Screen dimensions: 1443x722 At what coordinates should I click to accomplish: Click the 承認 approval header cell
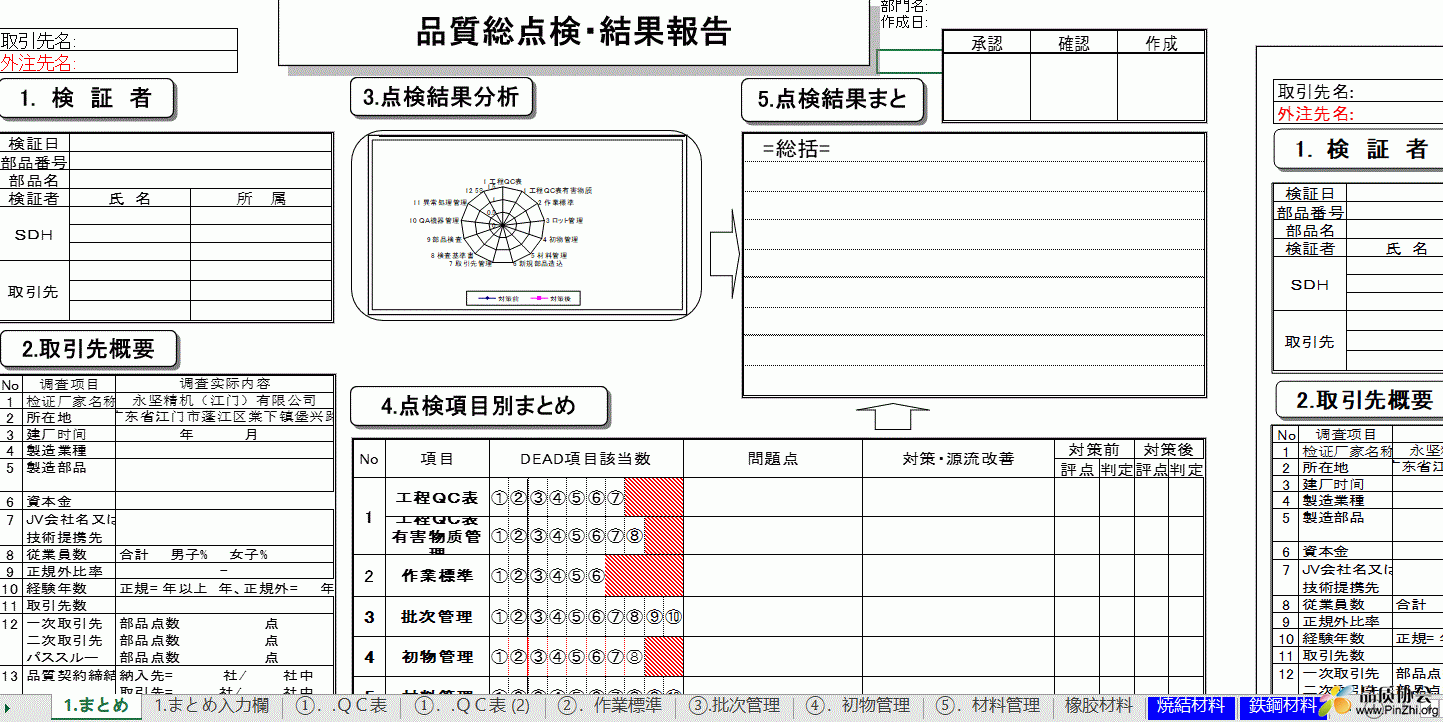click(987, 42)
